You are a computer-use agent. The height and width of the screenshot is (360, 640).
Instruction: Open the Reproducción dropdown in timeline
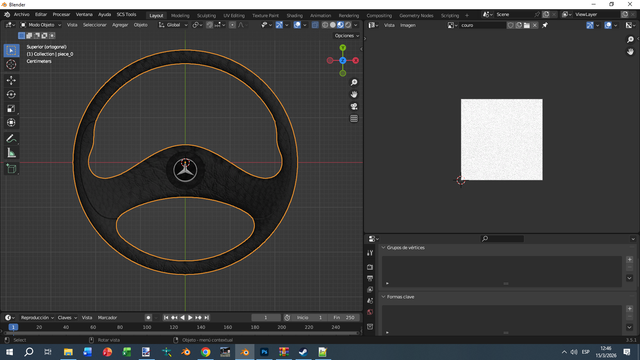point(38,318)
